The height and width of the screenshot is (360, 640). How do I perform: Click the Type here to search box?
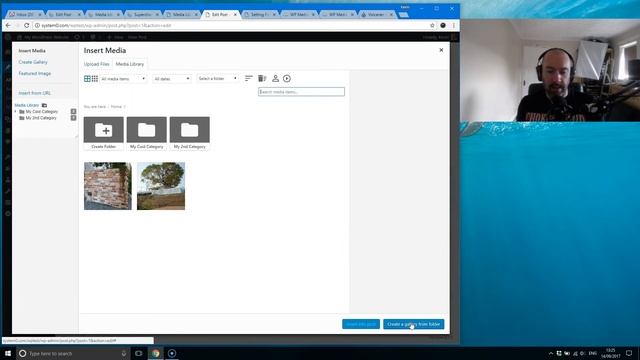(73, 353)
